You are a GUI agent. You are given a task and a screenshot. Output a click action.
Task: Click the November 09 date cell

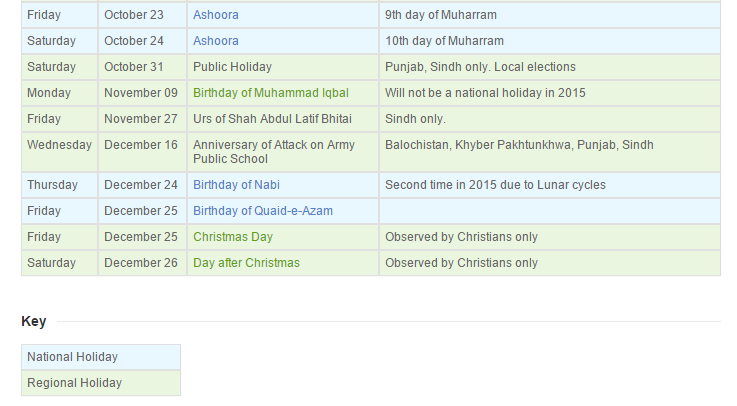click(142, 93)
